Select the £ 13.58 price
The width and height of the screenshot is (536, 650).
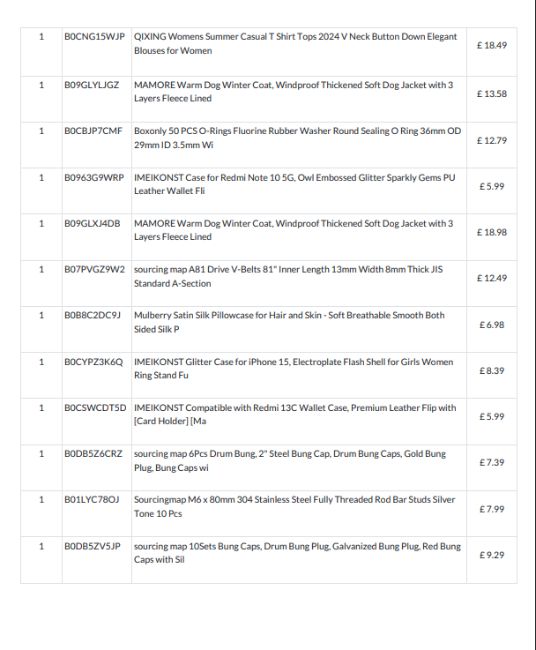(492, 94)
